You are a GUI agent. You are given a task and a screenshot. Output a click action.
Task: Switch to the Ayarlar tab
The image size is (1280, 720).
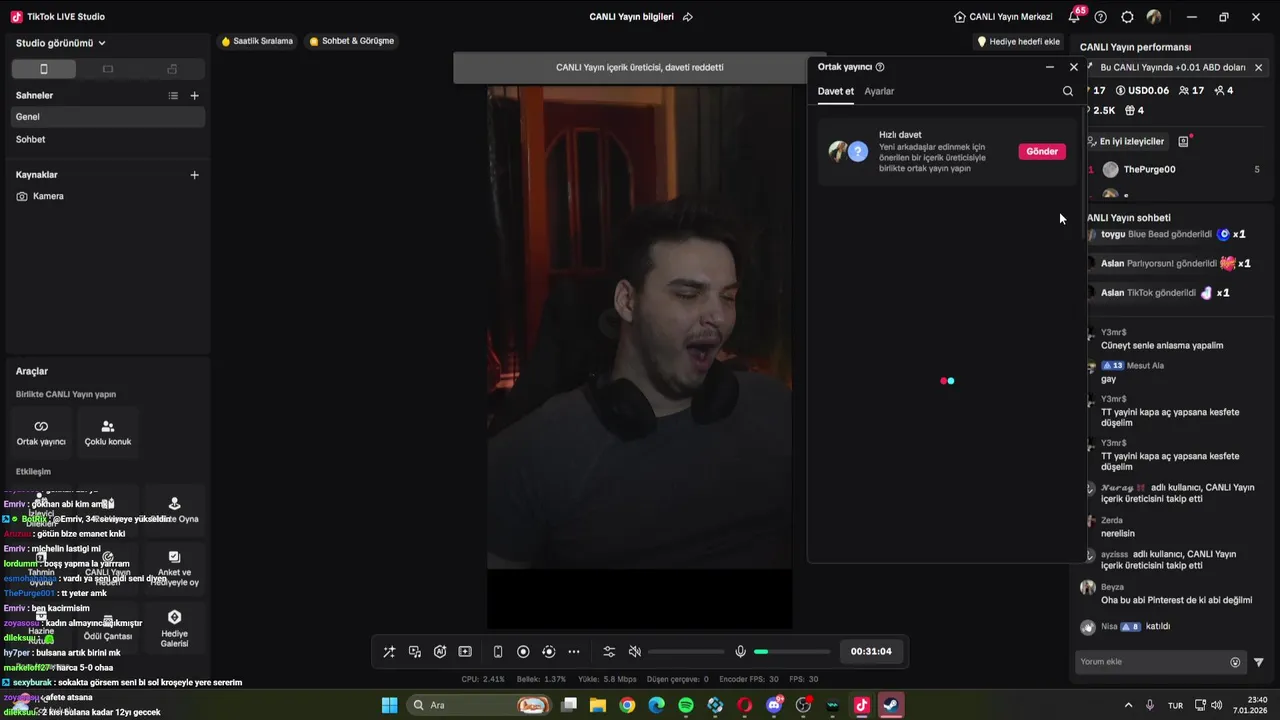879,91
